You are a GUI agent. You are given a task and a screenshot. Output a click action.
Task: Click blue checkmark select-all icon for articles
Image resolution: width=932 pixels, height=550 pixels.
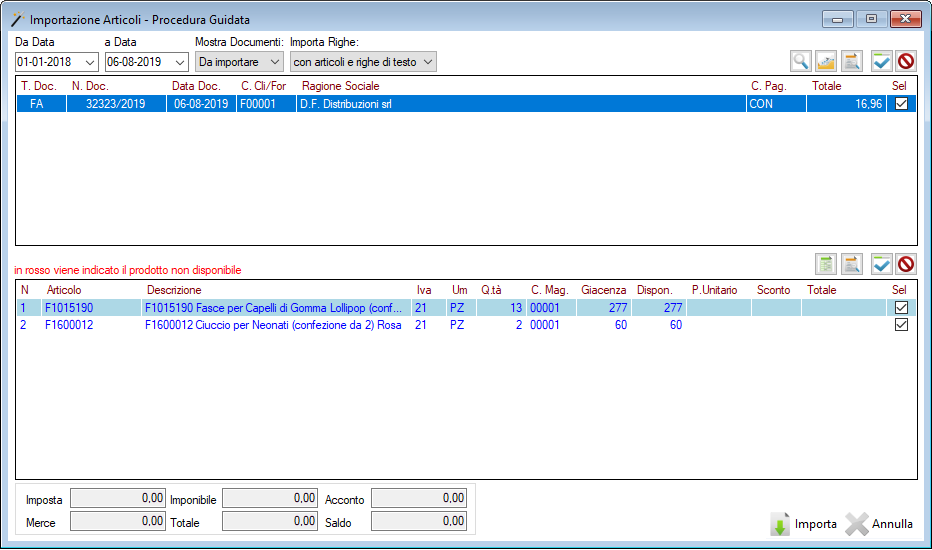click(x=881, y=264)
